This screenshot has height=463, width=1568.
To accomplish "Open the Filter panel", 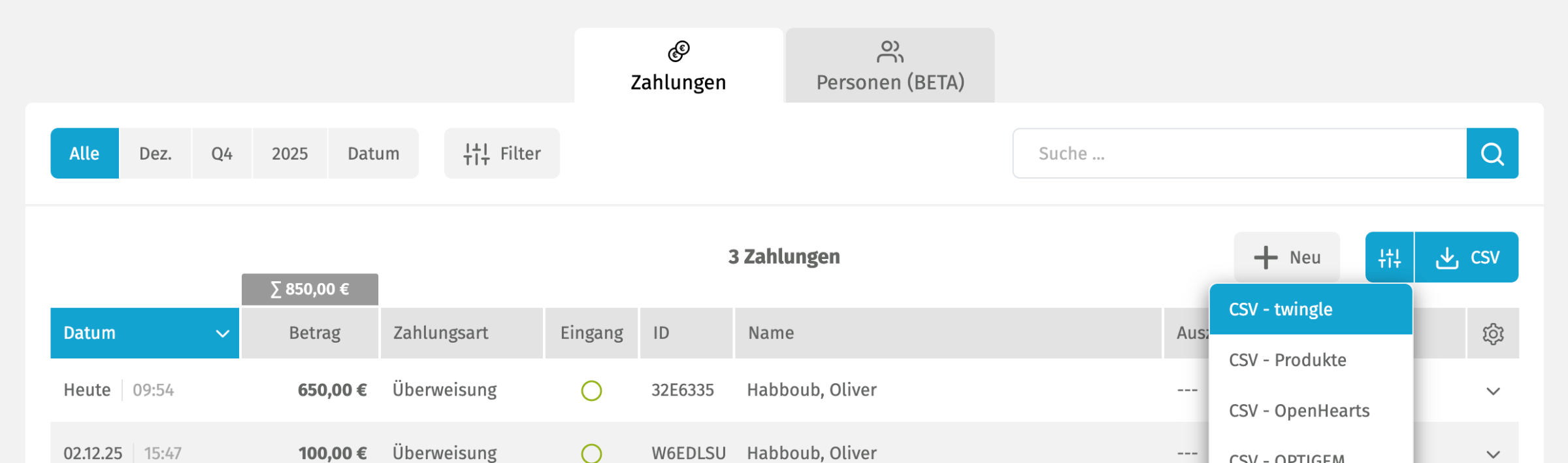I will tap(502, 154).
